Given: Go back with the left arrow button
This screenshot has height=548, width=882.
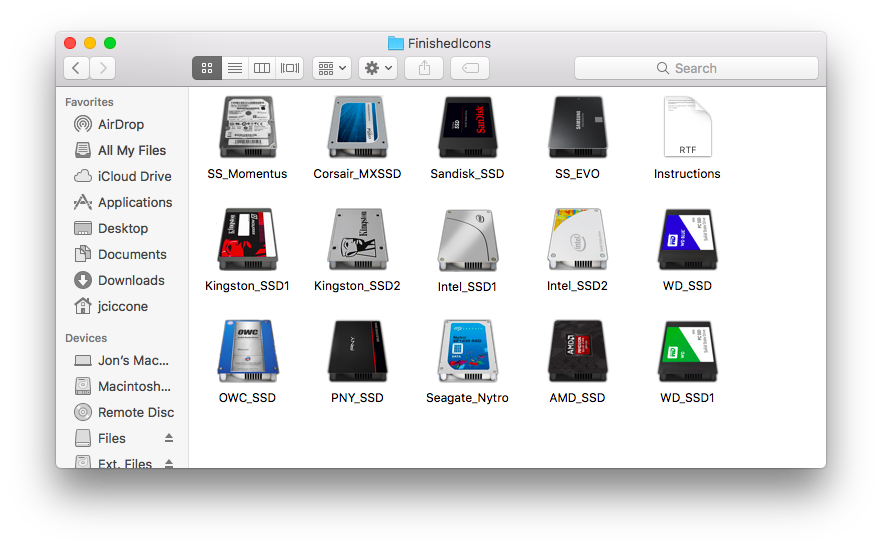Looking at the screenshot, I should coord(76,68).
